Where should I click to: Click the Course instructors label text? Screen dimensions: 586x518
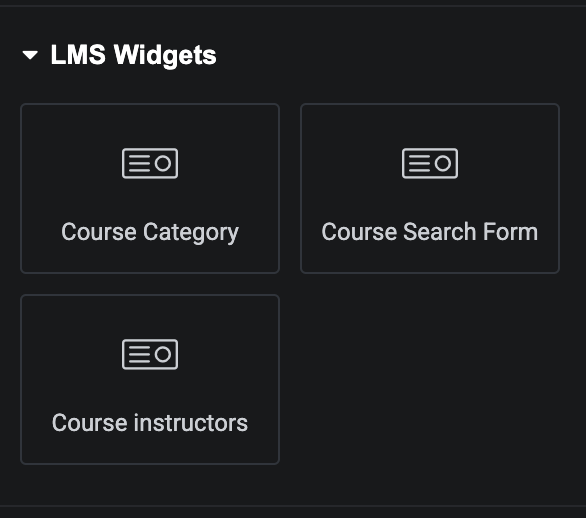tap(150, 423)
